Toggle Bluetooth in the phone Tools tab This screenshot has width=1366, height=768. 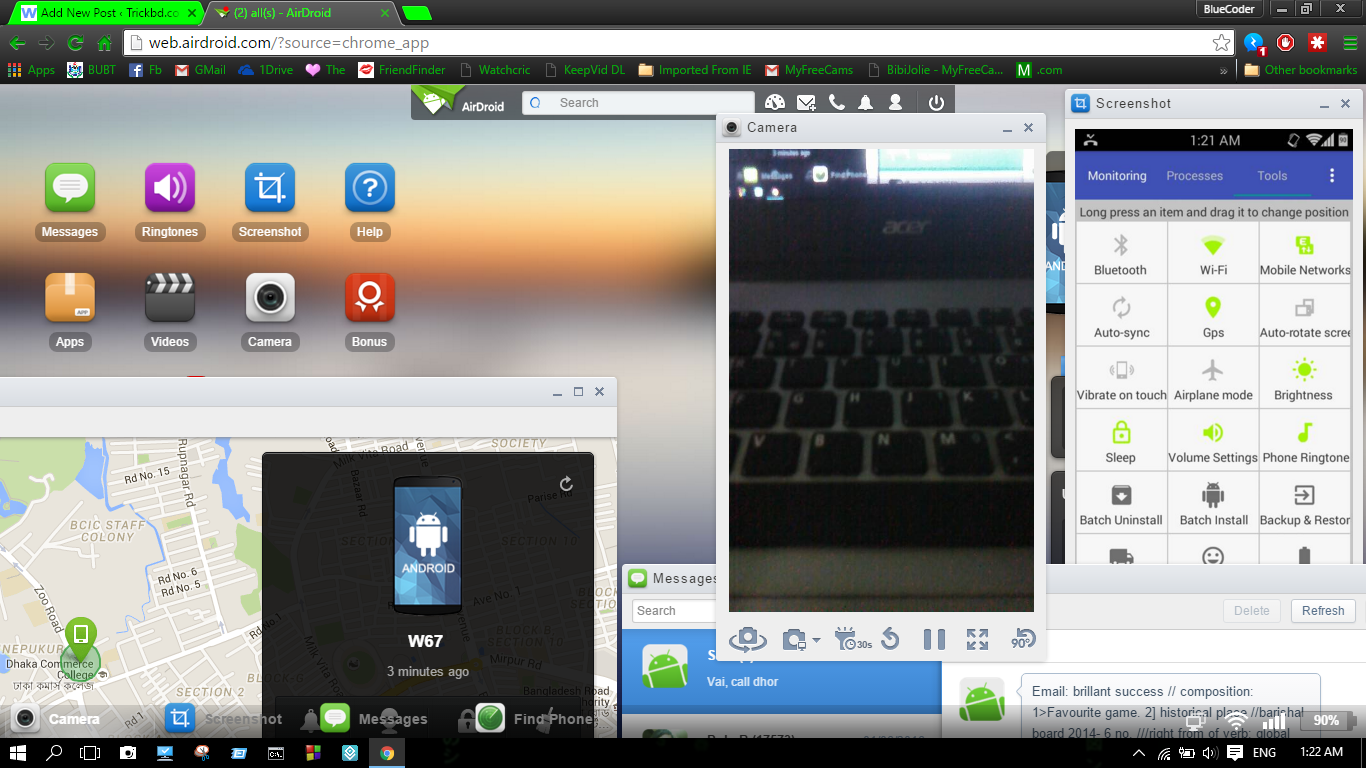click(x=1121, y=253)
